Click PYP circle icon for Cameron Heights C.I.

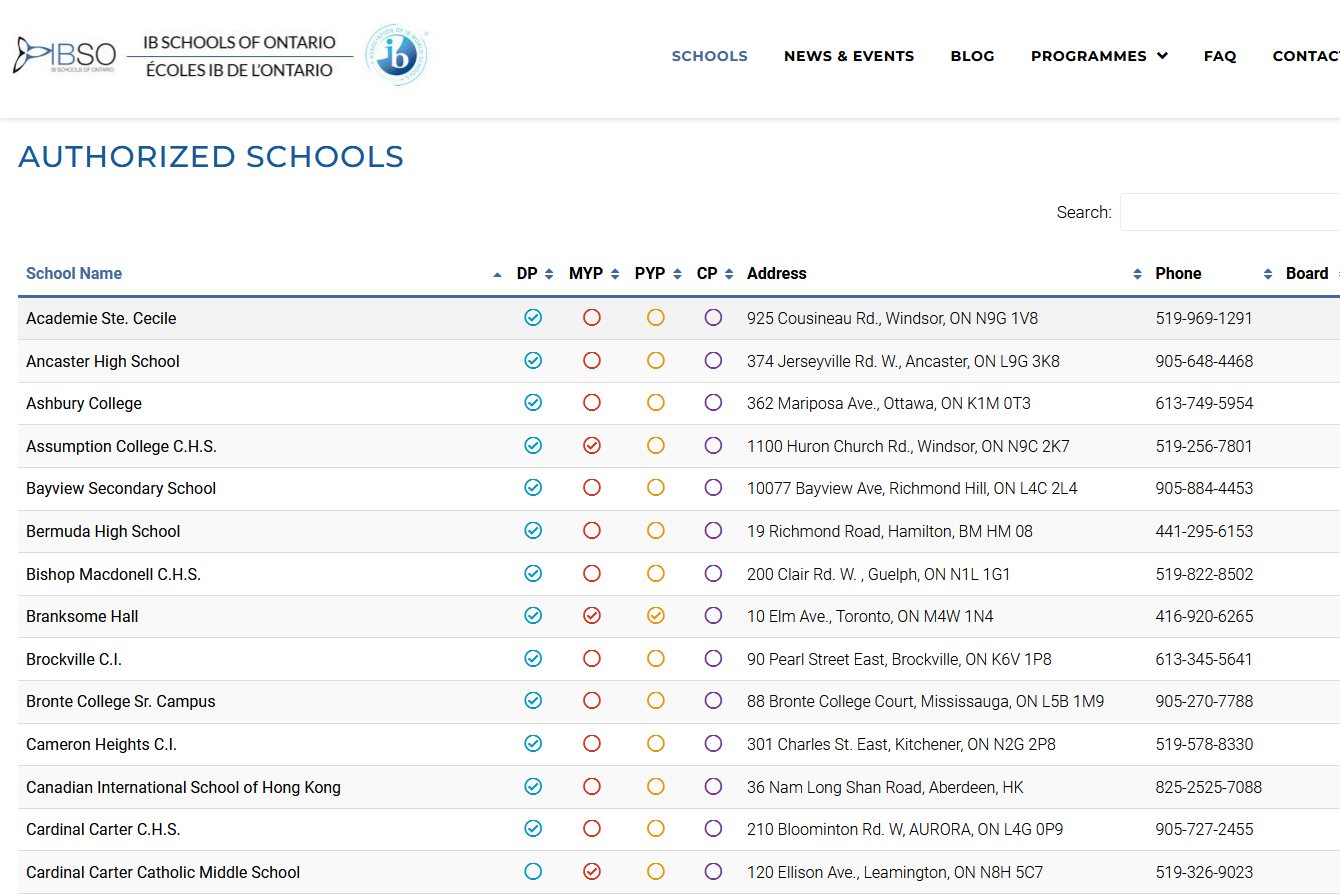tap(656, 744)
